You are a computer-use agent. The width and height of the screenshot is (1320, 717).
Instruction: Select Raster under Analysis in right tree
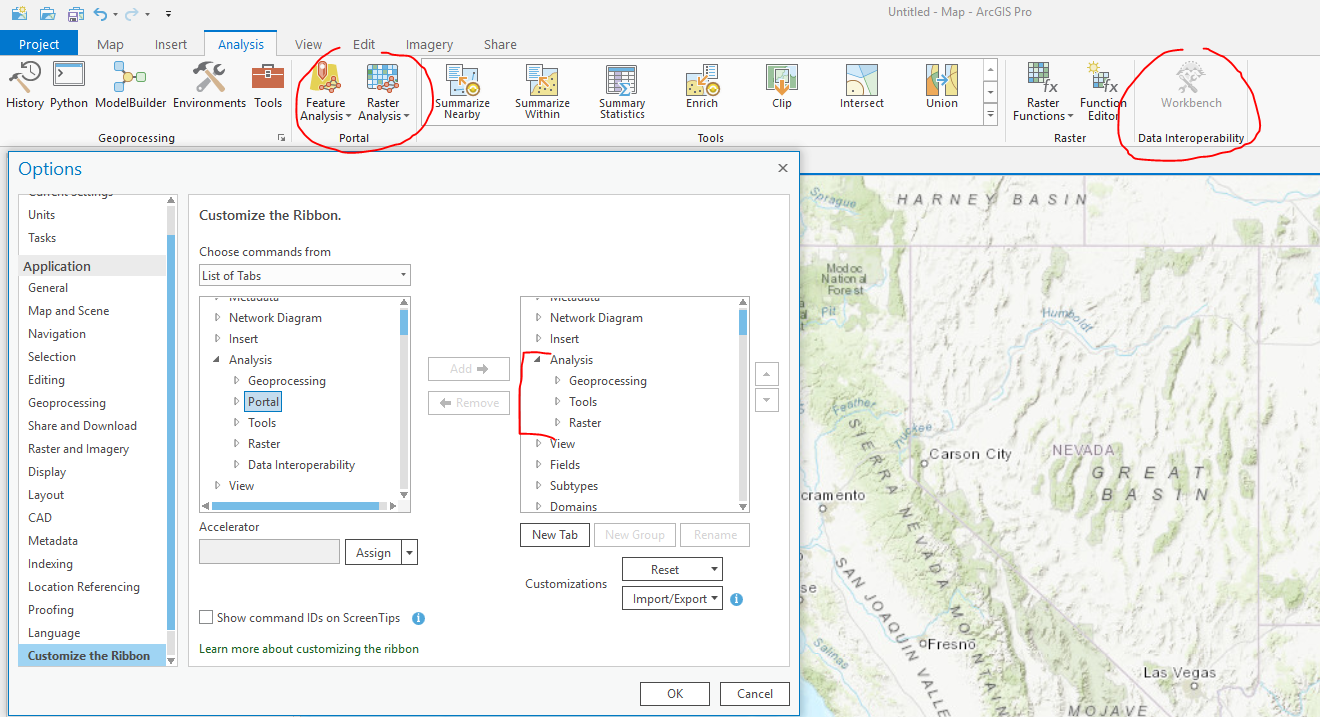[584, 423]
